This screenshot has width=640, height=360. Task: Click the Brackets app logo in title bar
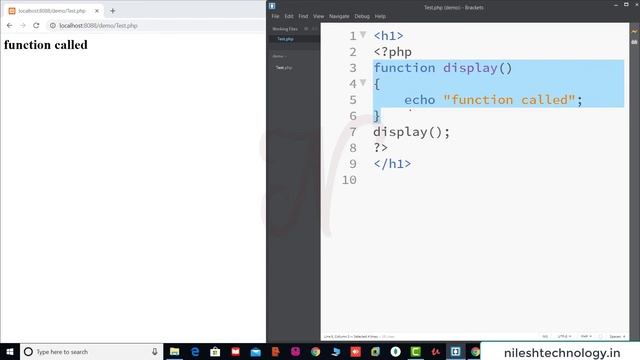click(272, 6)
